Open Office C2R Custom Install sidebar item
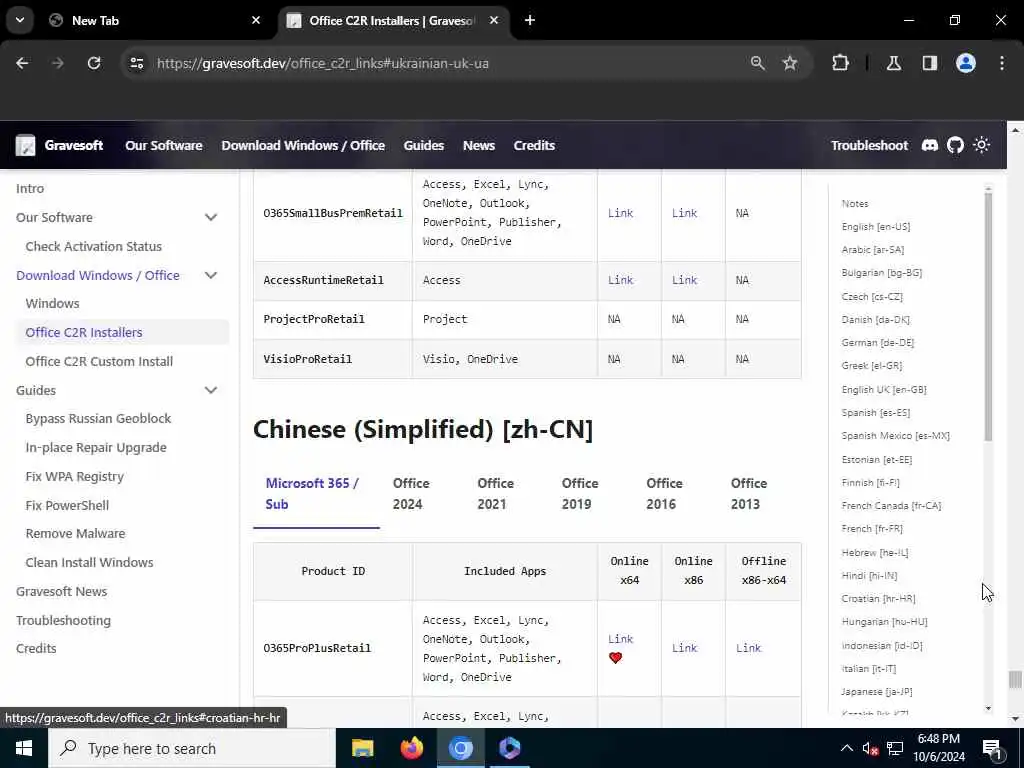This screenshot has width=1024, height=768. point(99,361)
